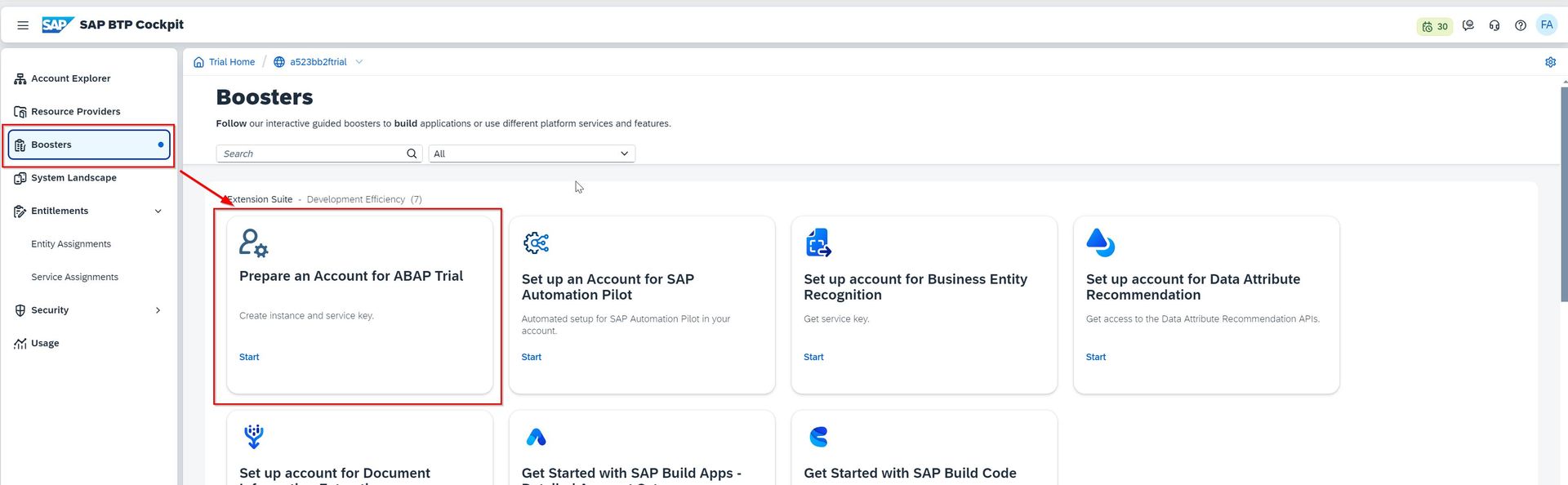
Task: Click the ABAP Trial user-gear card icon
Action: pyautogui.click(x=253, y=243)
